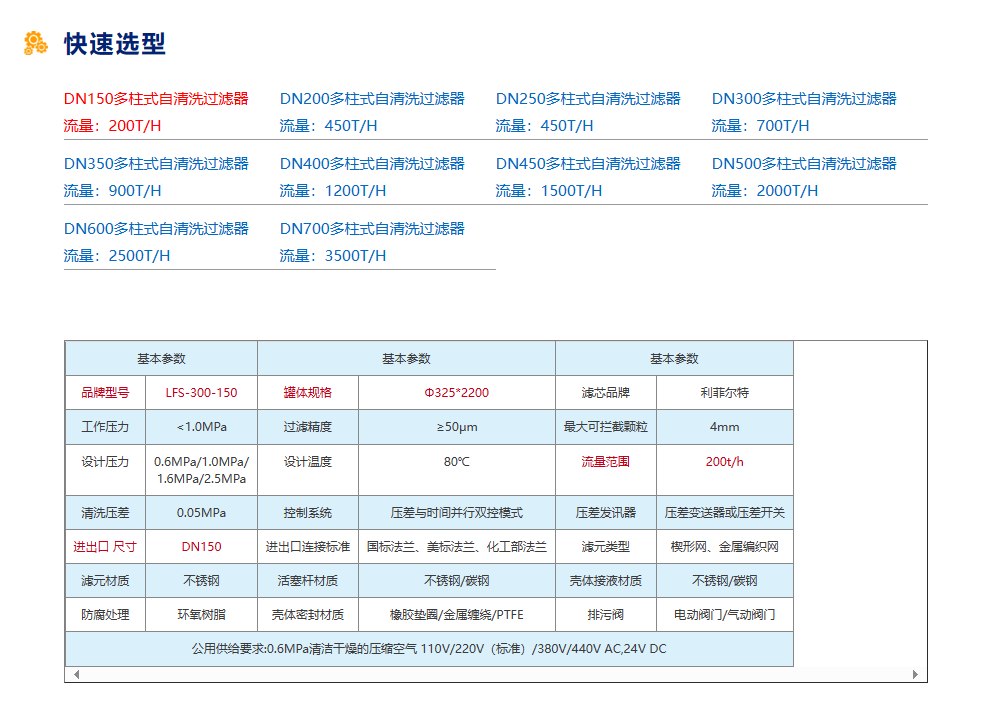
Task: Open the DN200多柱式自清洗过滤器 page
Action: pyautogui.click(x=373, y=98)
